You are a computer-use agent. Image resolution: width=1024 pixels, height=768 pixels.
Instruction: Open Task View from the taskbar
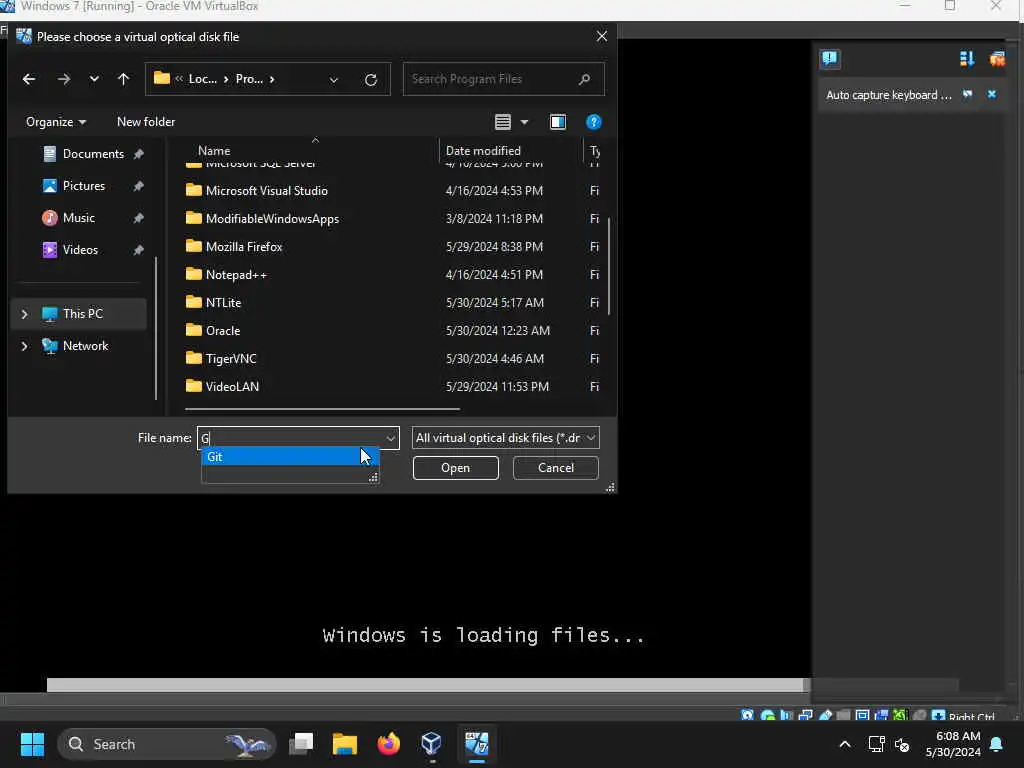tap(301, 744)
